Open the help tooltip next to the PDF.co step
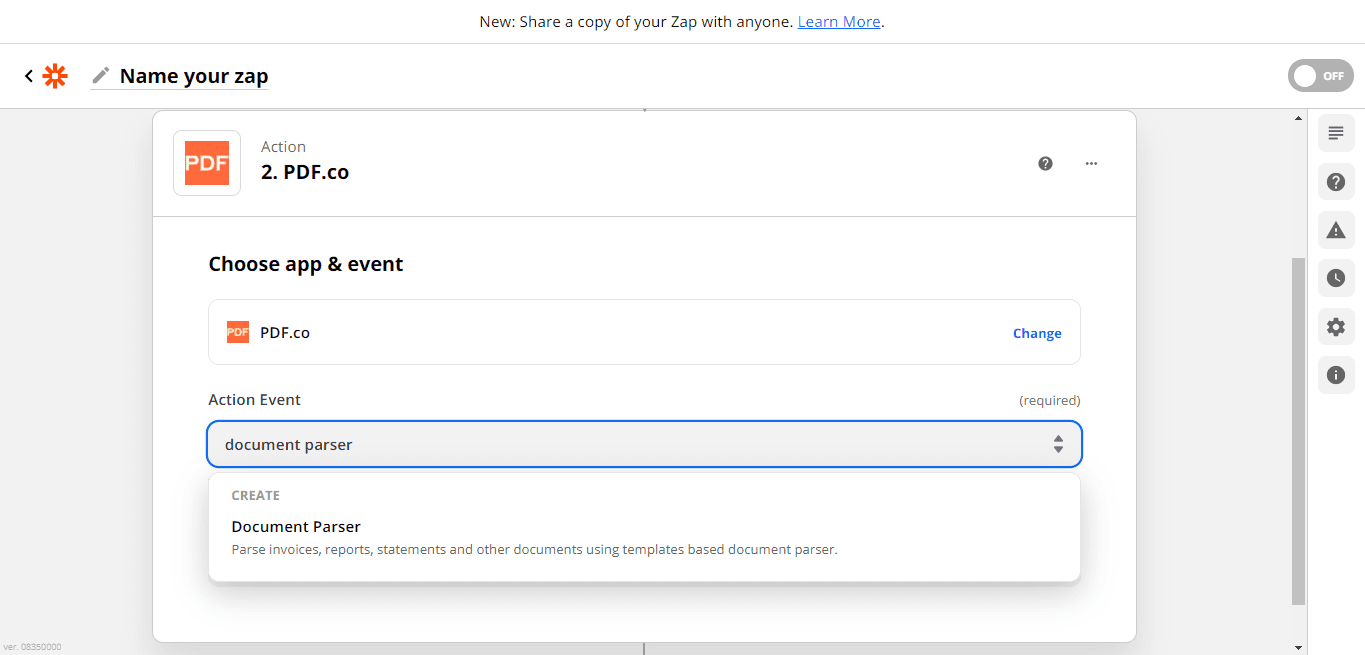The image size is (1365, 655). pyautogui.click(x=1045, y=163)
